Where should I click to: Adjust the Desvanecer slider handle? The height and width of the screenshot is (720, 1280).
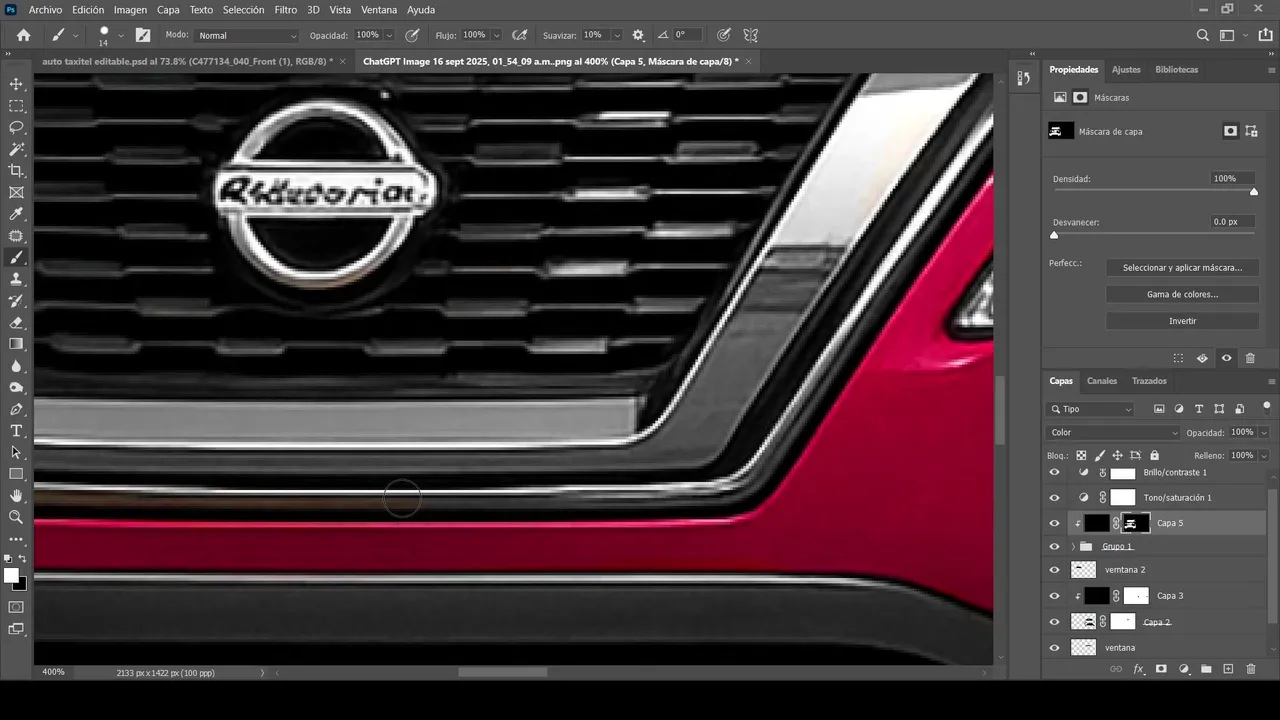point(1054,235)
